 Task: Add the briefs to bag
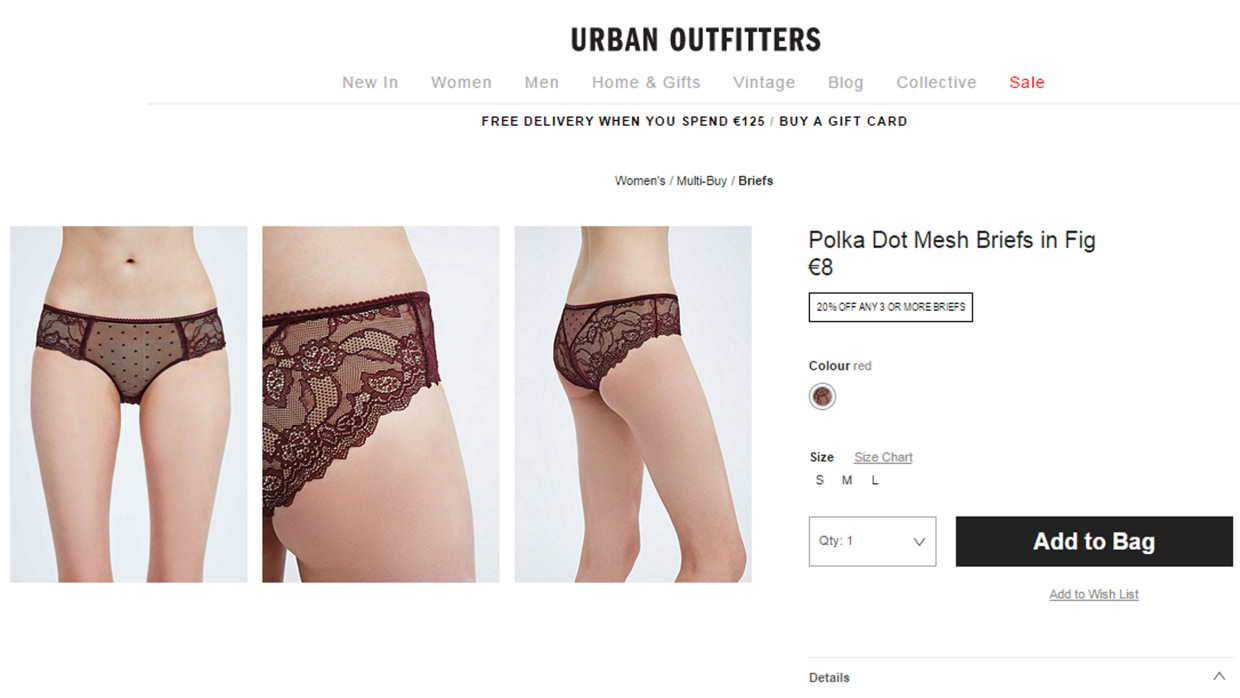click(x=1094, y=541)
